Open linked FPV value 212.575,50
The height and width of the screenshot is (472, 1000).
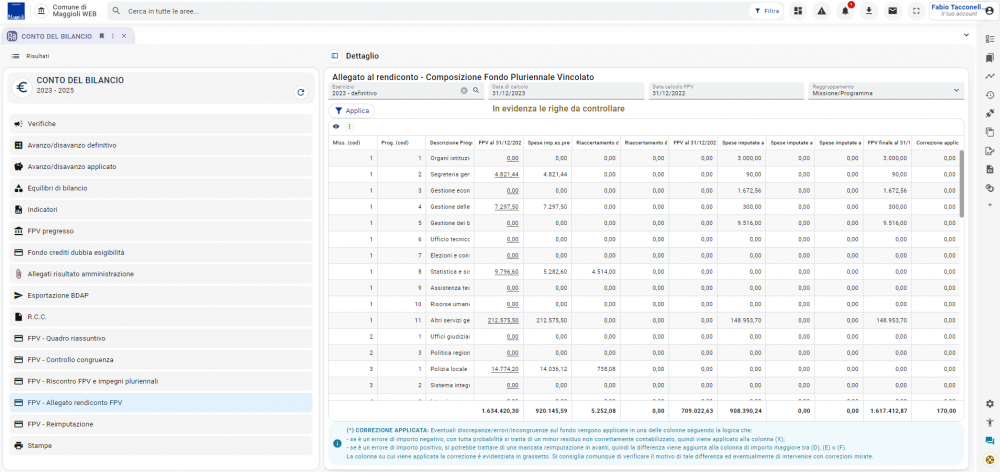[503, 320]
